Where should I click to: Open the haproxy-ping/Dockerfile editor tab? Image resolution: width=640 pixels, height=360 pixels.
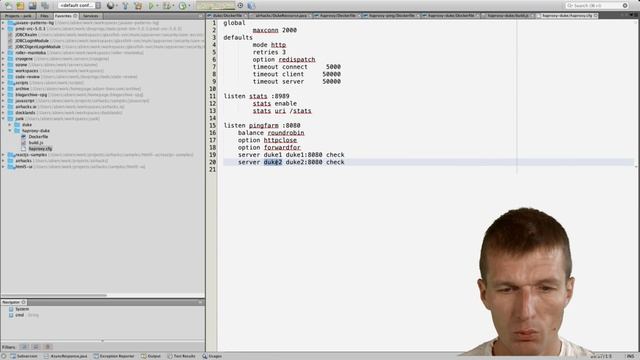point(391,16)
